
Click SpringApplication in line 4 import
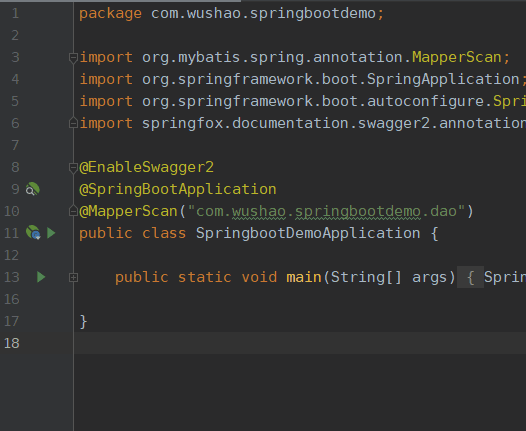click(443, 79)
